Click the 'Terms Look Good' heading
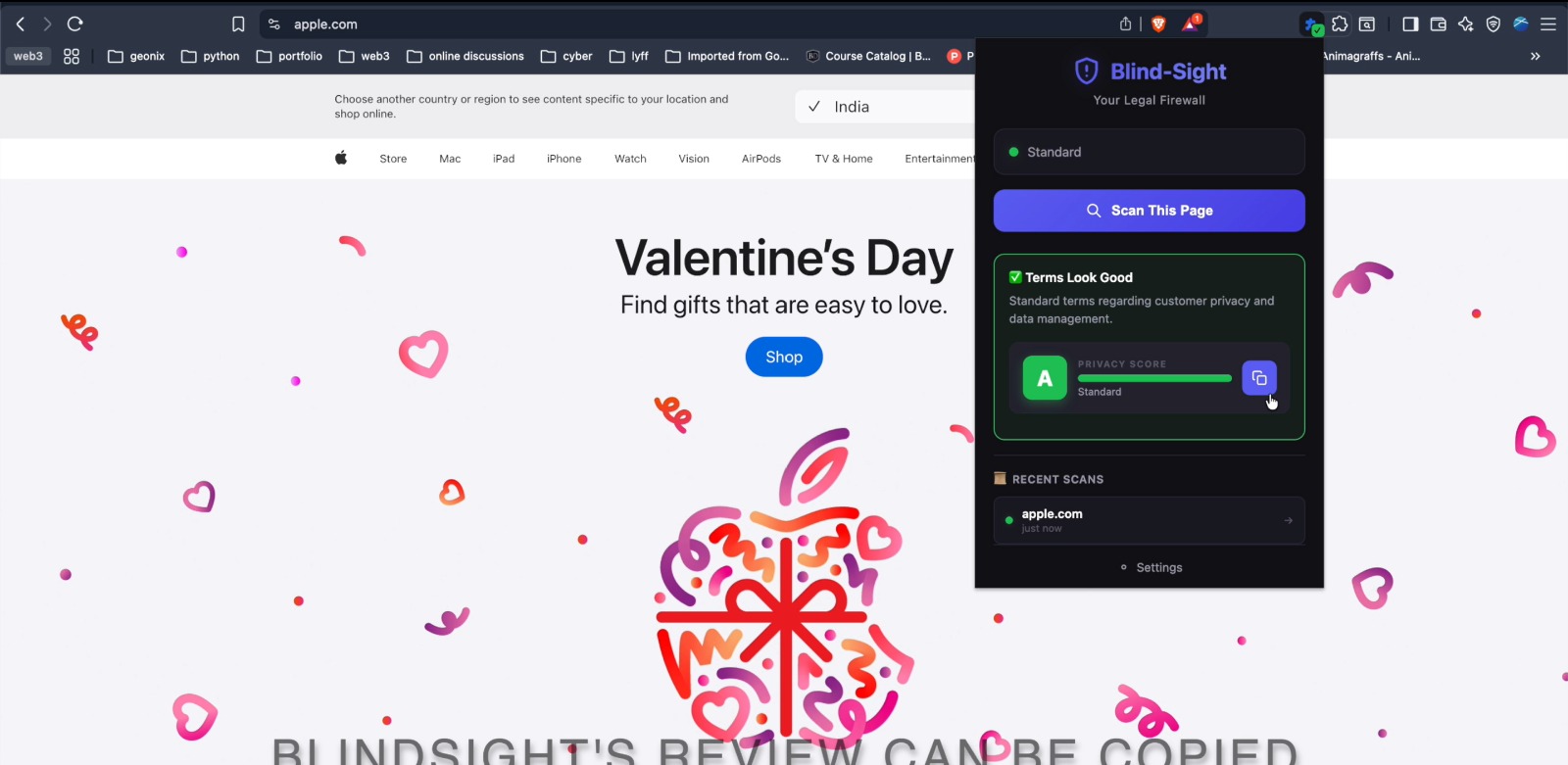1568x765 pixels. [1079, 277]
